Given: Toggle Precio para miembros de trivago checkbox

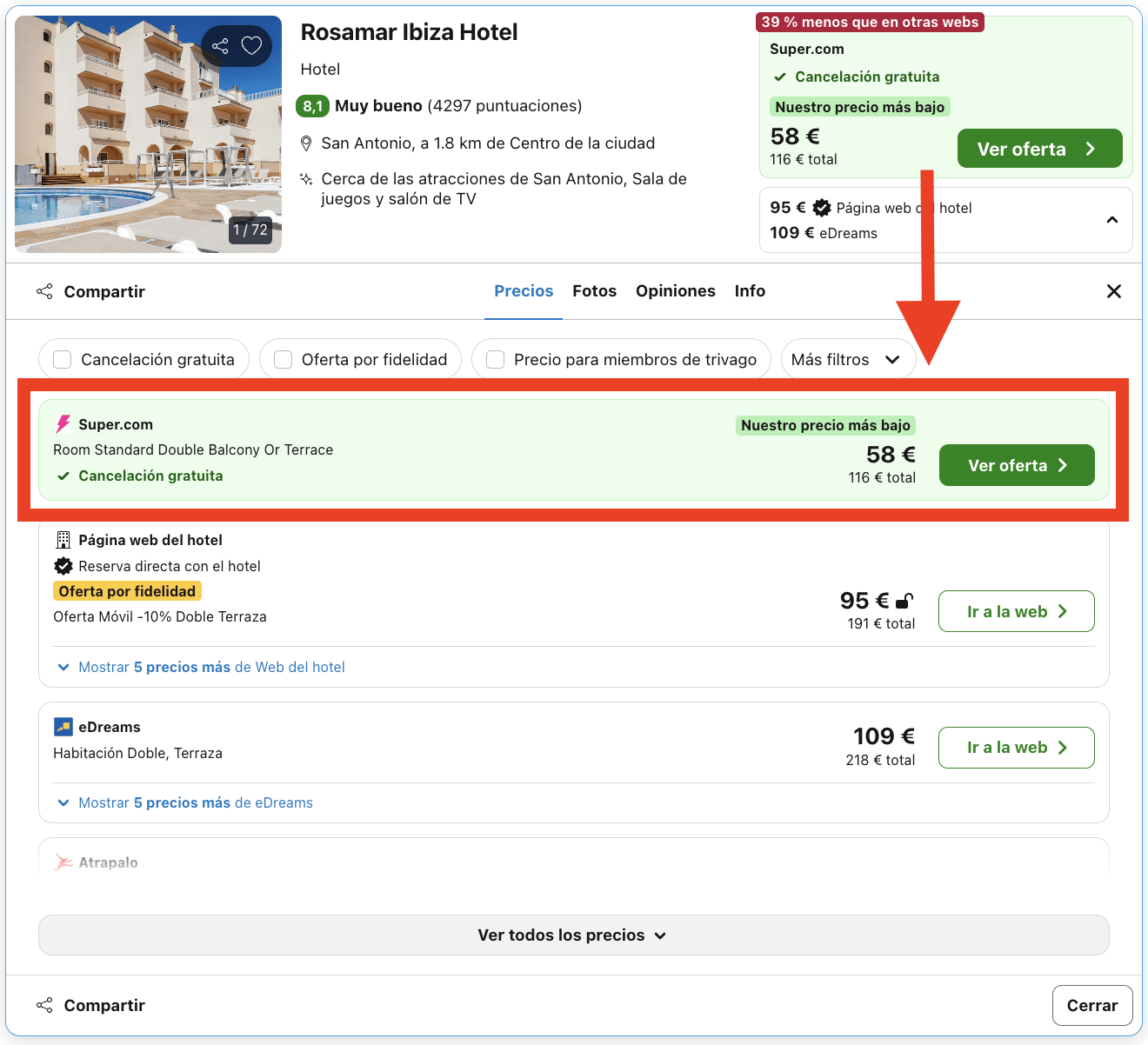Looking at the screenshot, I should pos(496,360).
